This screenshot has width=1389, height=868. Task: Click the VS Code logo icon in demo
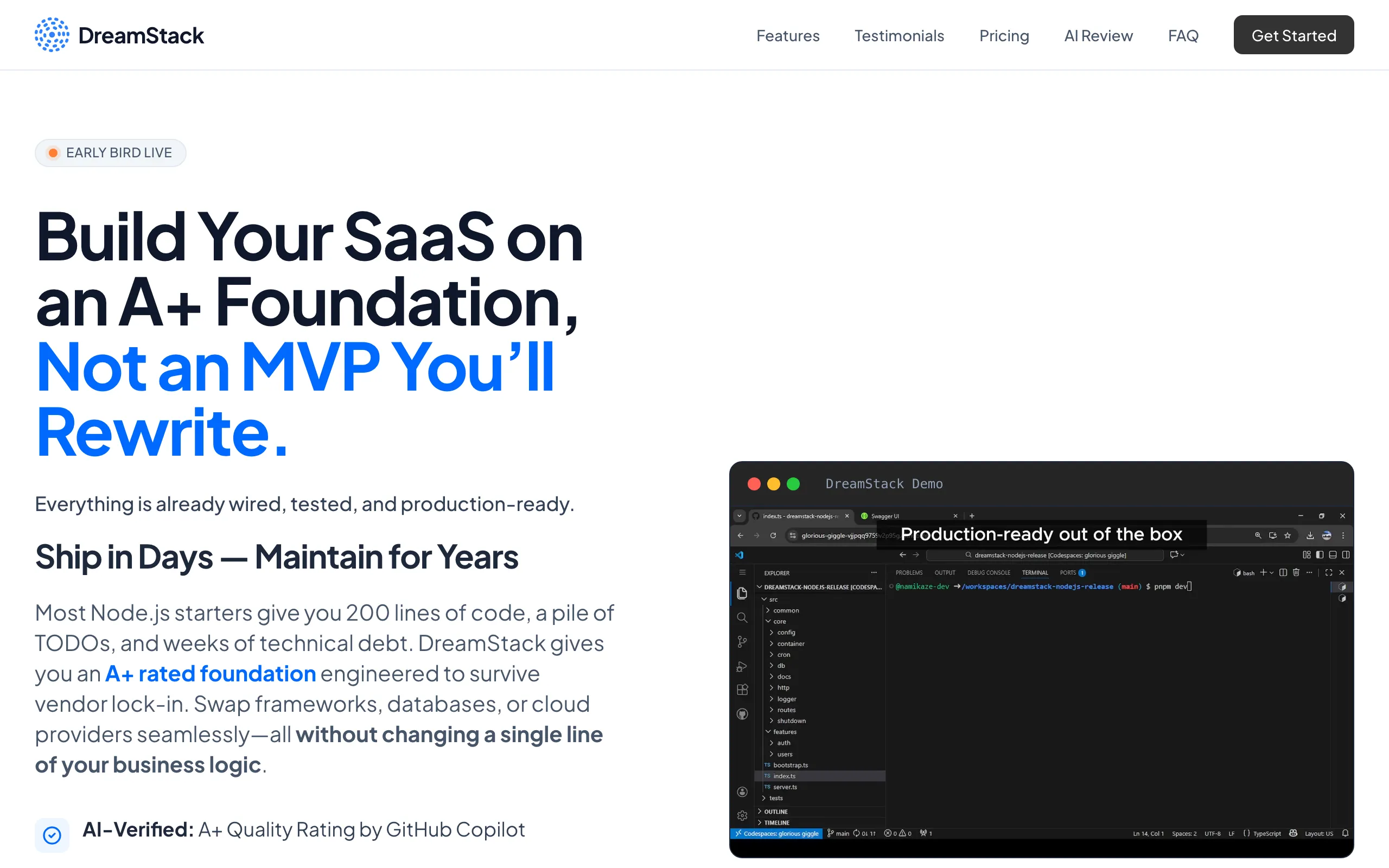tap(740, 554)
